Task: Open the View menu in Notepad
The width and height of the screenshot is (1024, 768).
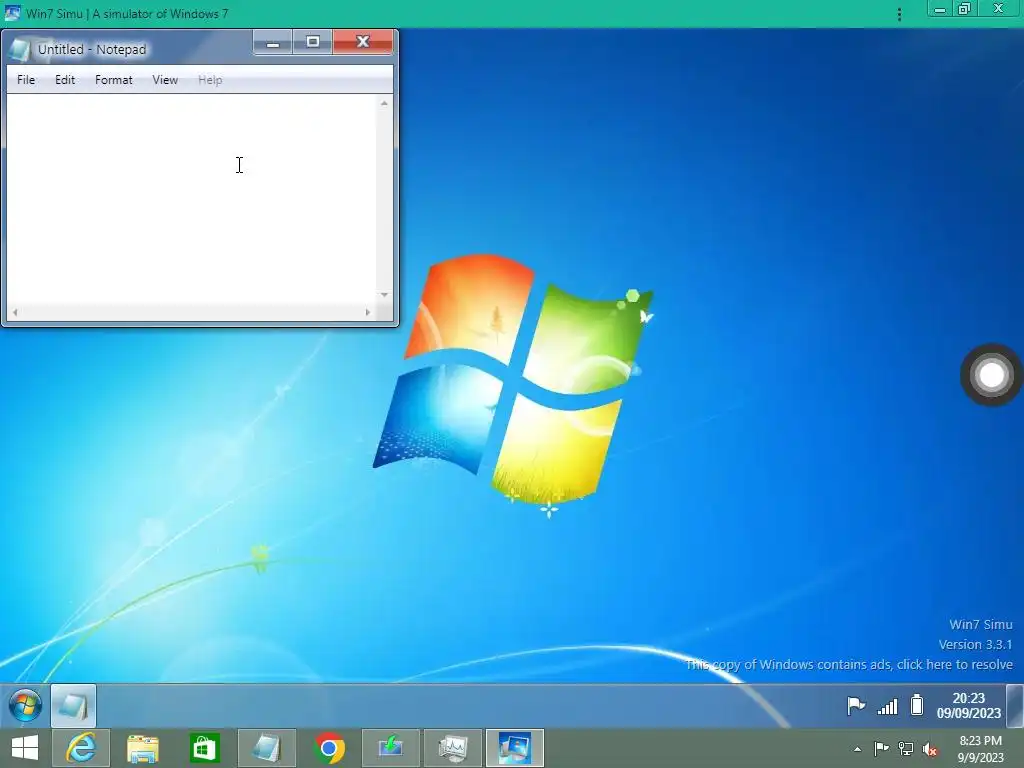Action: [x=165, y=80]
